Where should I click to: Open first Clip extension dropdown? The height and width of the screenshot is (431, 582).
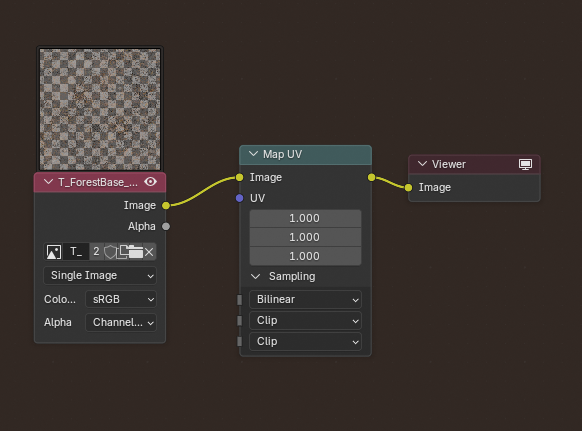pos(305,320)
